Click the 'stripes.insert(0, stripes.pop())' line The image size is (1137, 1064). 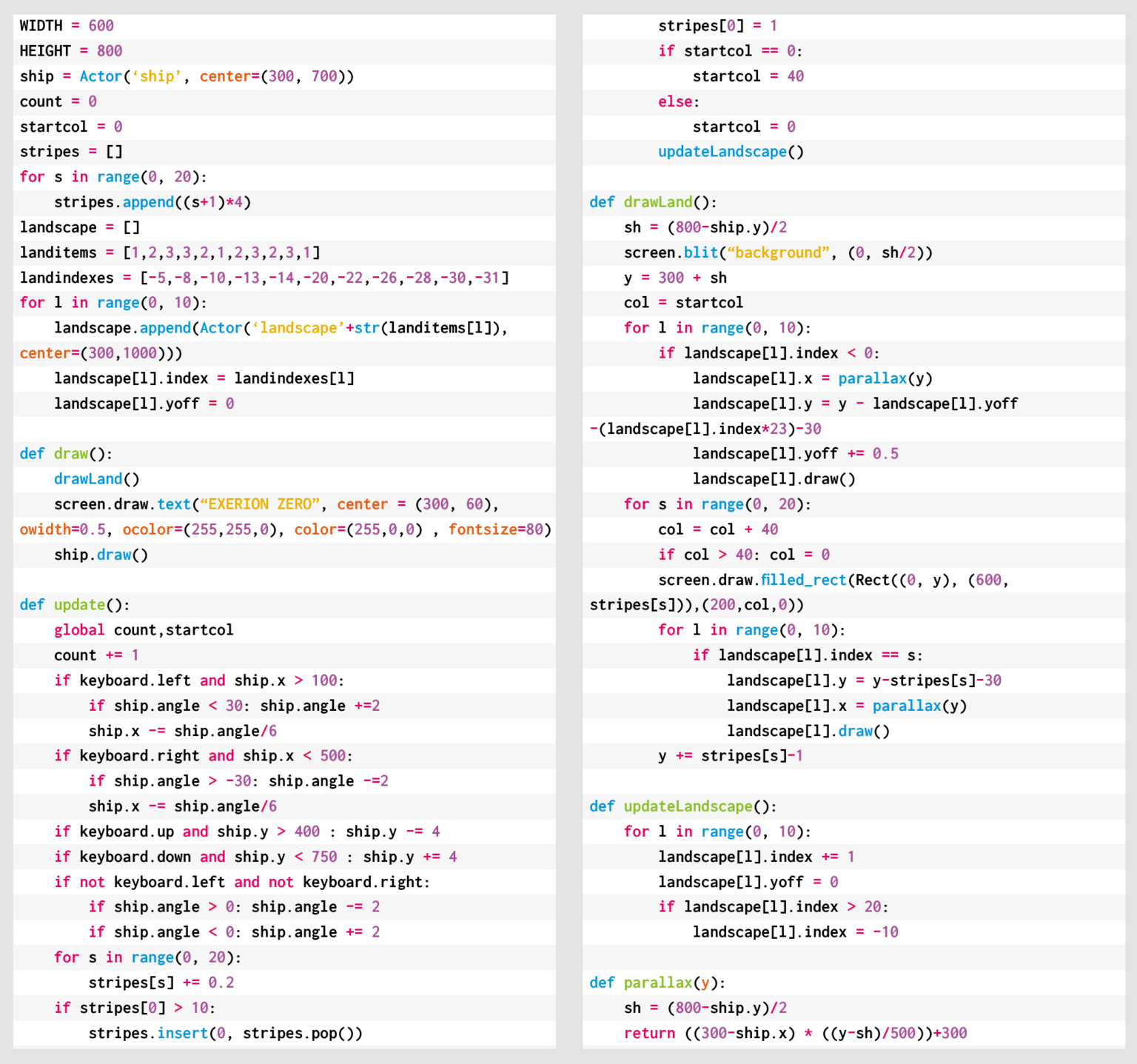click(225, 1033)
